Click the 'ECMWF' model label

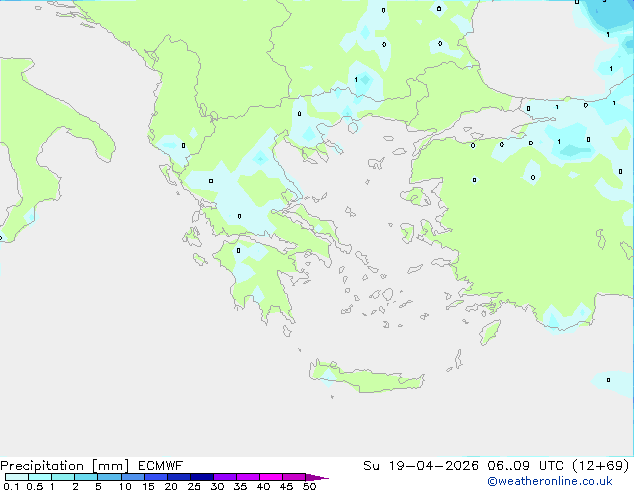(x=161, y=466)
